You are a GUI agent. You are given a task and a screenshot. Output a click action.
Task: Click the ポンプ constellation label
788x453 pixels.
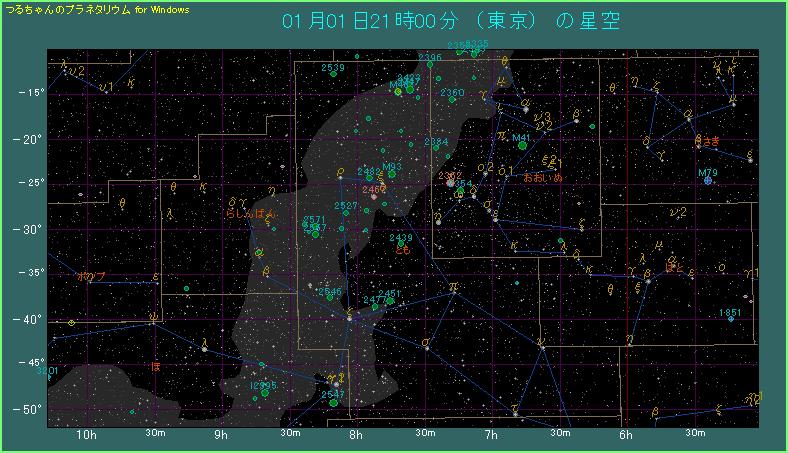pyautogui.click(x=91, y=276)
